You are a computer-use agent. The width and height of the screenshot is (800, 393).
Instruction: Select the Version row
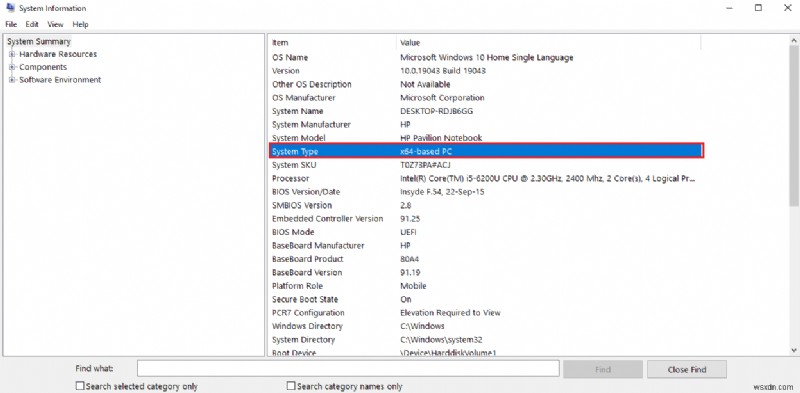pyautogui.click(x=485, y=71)
